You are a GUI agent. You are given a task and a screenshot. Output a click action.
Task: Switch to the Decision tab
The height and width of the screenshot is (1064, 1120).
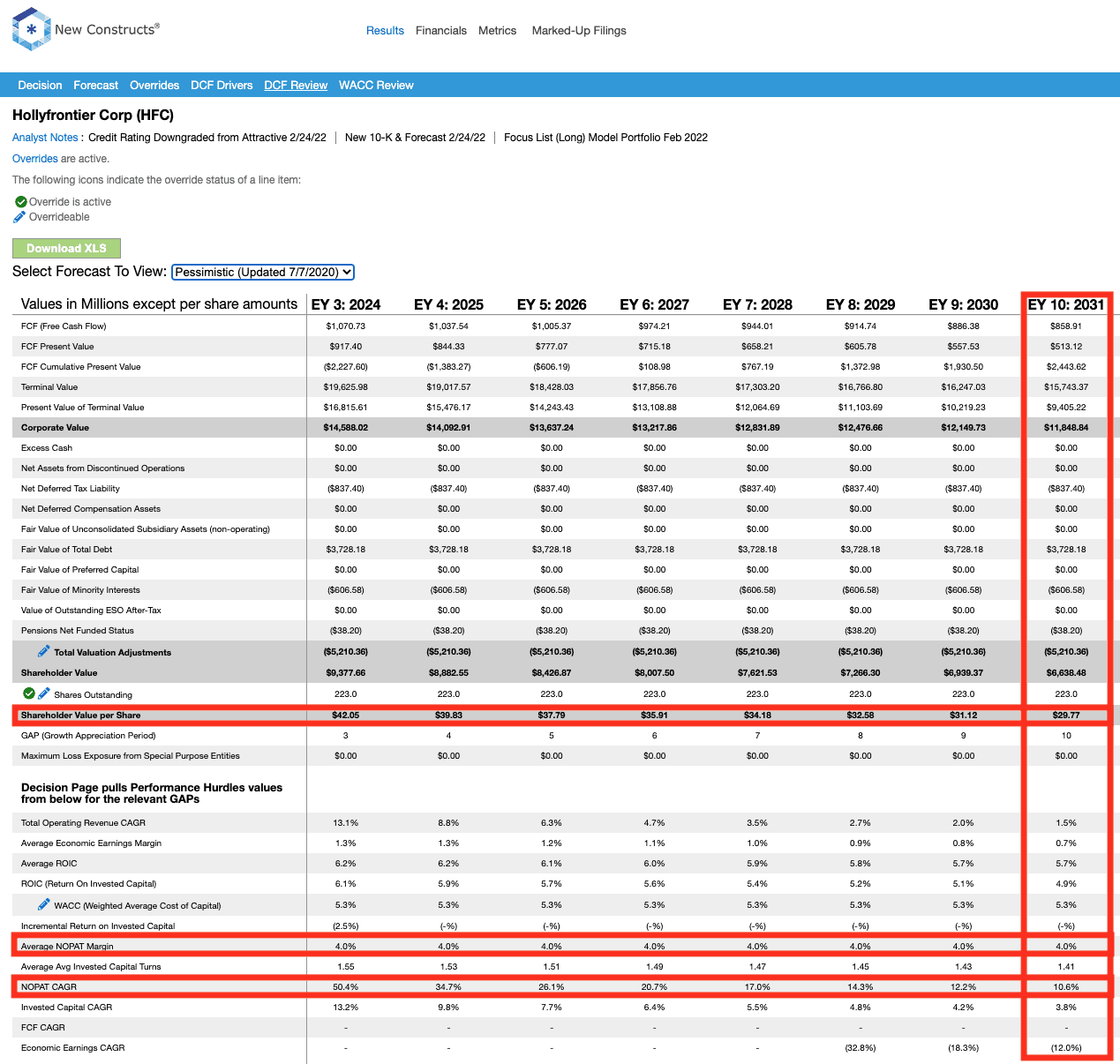click(x=40, y=86)
